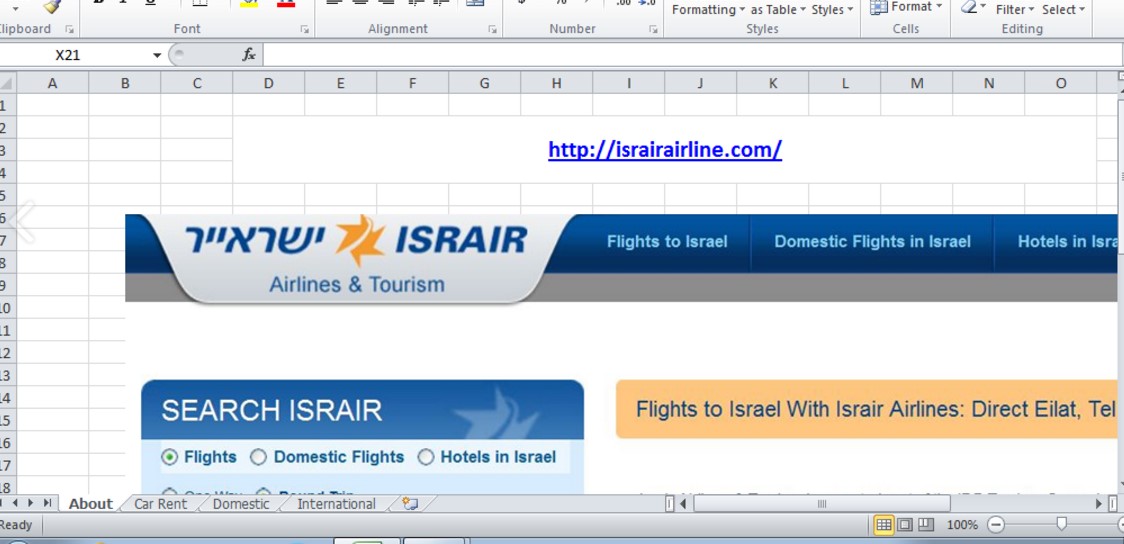Switch to the Domestic sheet tab
The width and height of the screenshot is (1124, 544).
242,504
